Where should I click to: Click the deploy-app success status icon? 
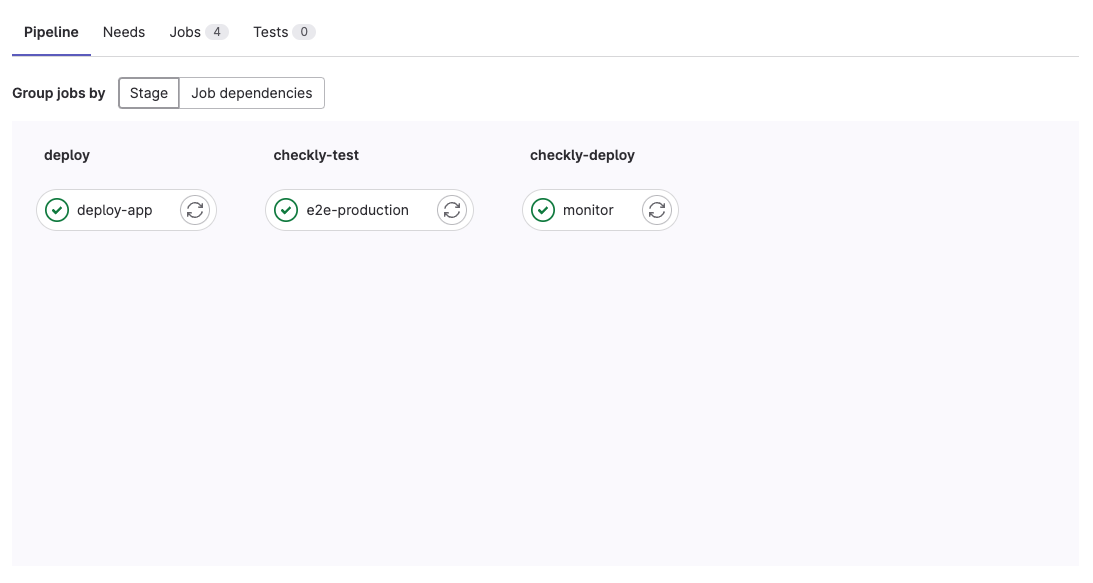click(56, 210)
